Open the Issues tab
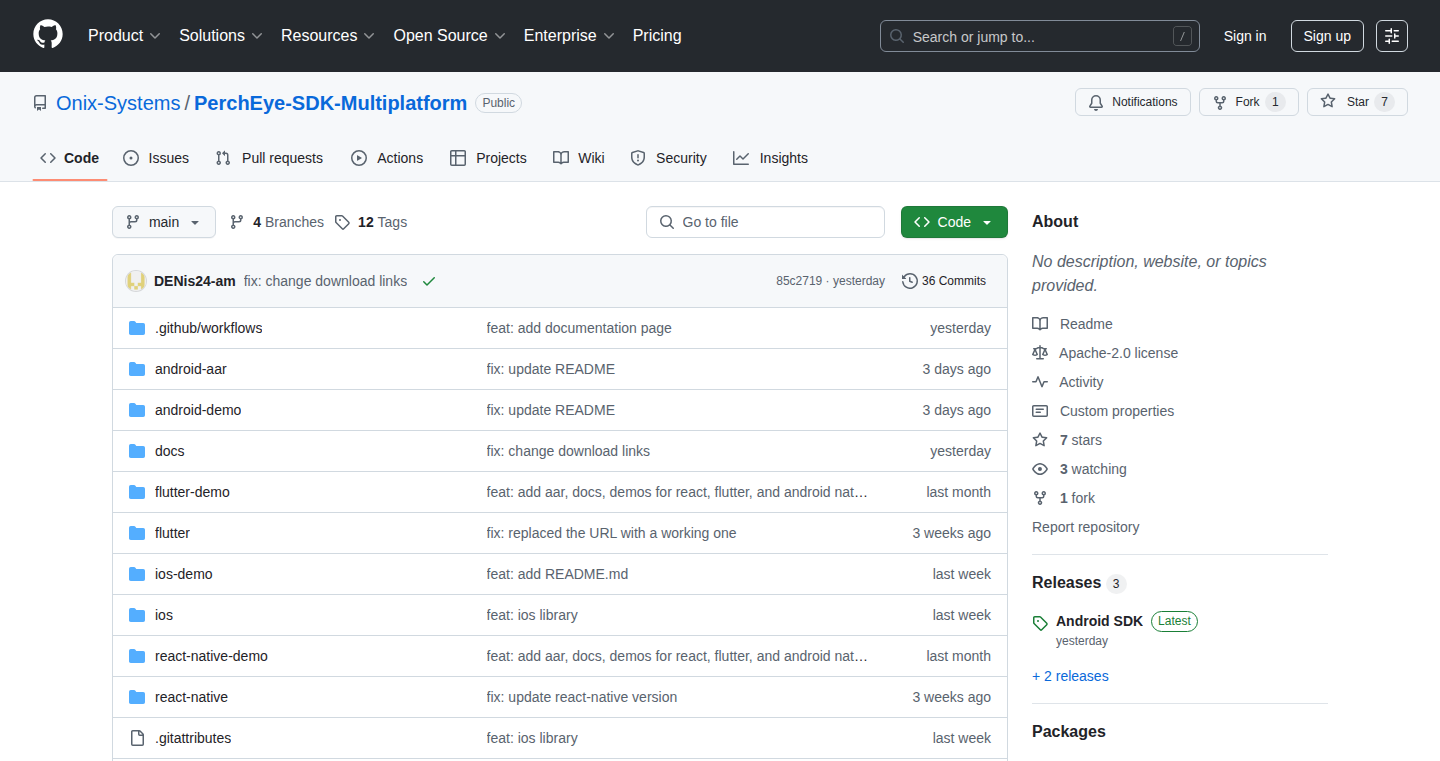The width and height of the screenshot is (1440, 761). pyautogui.click(x=156, y=158)
